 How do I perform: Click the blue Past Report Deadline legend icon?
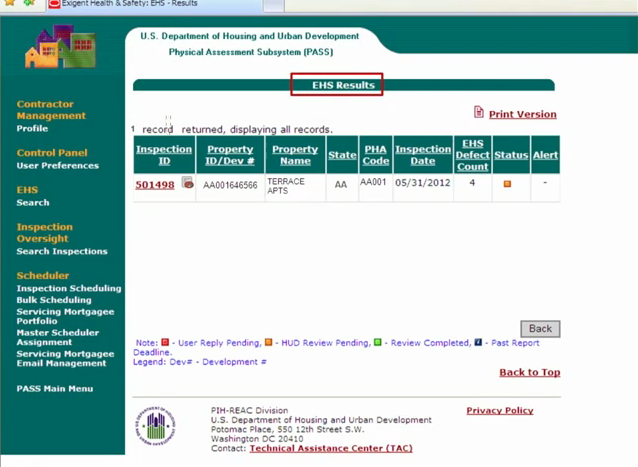pos(478,342)
